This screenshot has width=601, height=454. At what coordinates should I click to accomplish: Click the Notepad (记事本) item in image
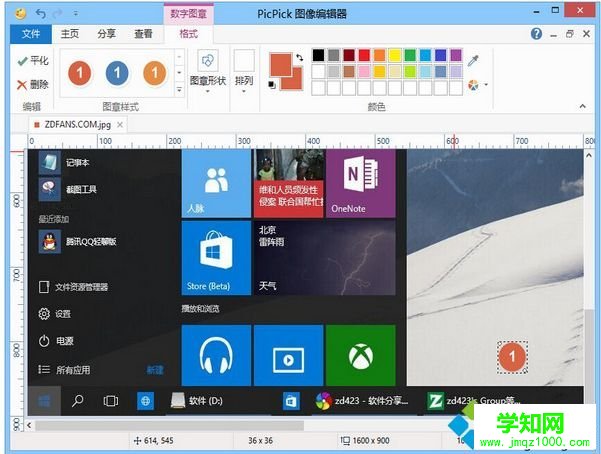64,163
